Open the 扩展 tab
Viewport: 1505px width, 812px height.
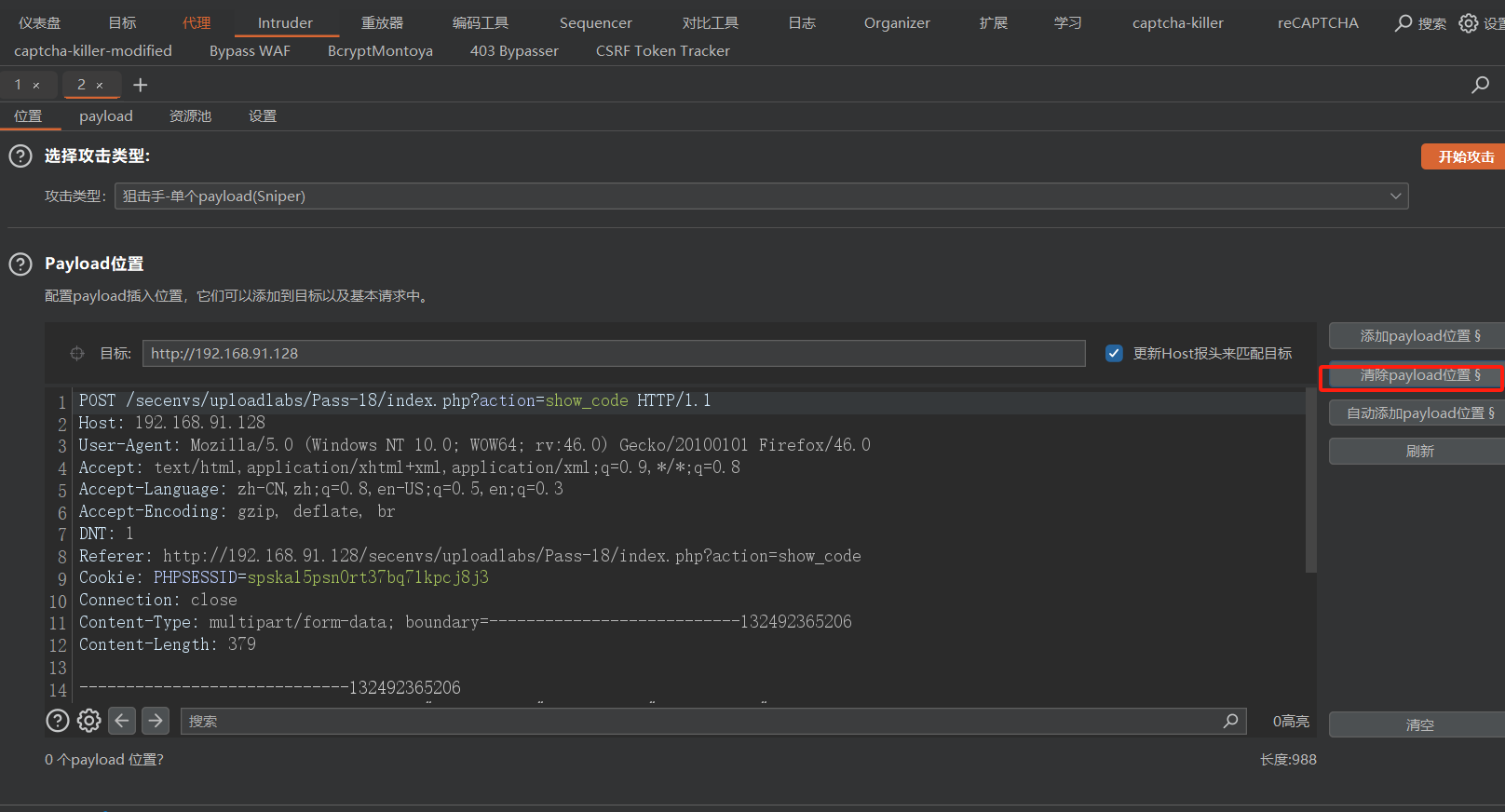tap(994, 22)
